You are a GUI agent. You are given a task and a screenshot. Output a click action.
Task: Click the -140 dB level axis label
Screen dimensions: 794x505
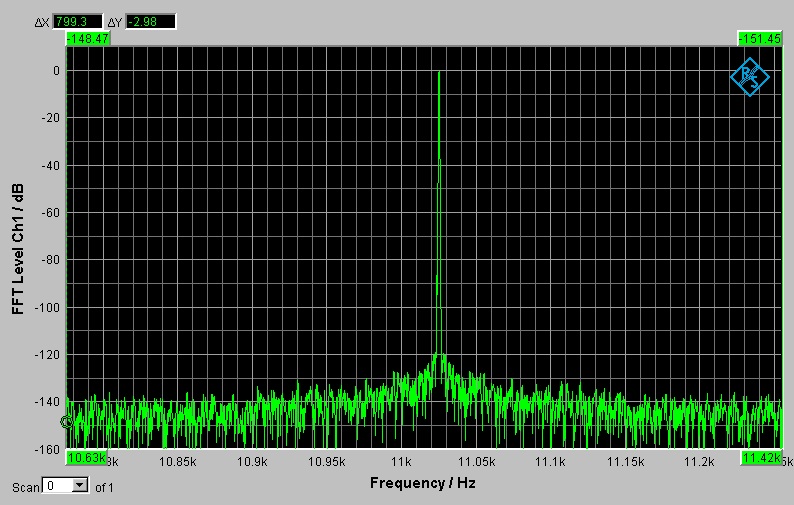(47, 402)
